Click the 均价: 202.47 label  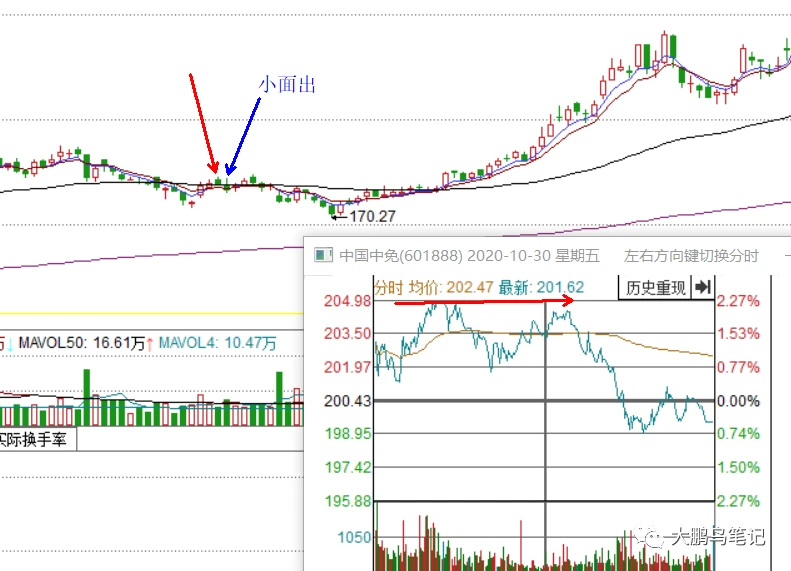tap(450, 288)
